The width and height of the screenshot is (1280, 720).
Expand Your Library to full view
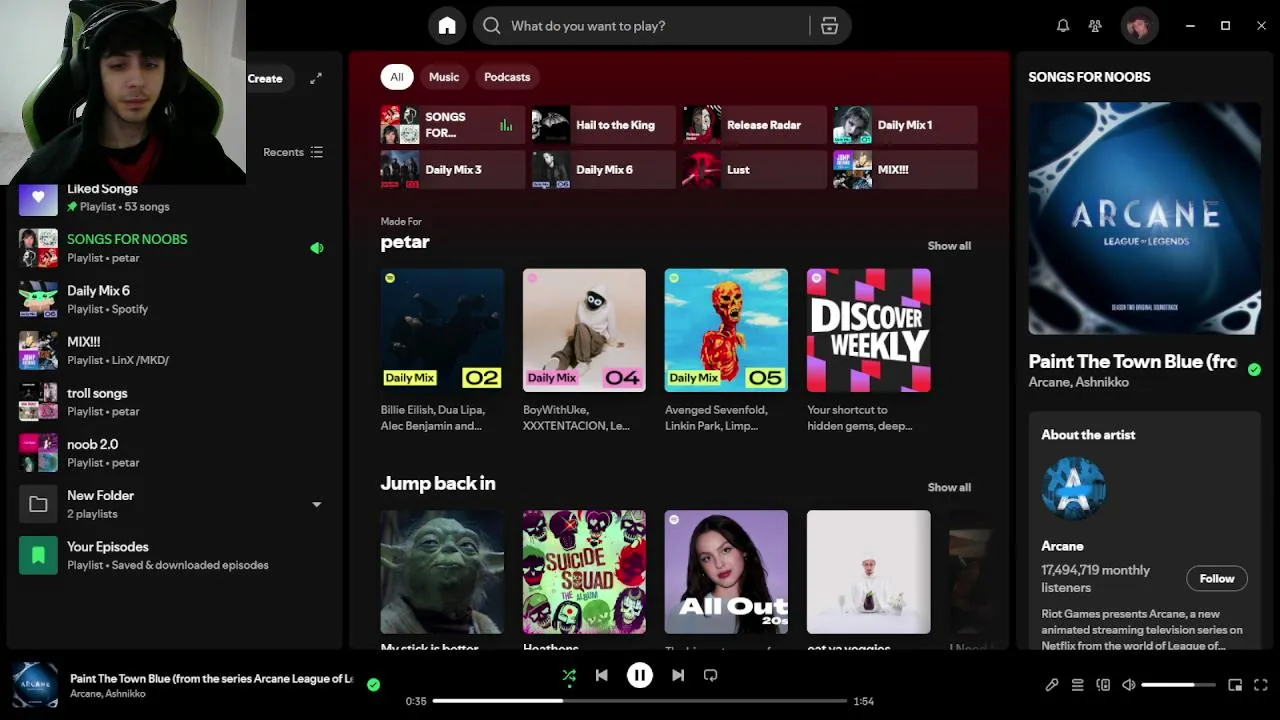pyautogui.click(x=316, y=78)
